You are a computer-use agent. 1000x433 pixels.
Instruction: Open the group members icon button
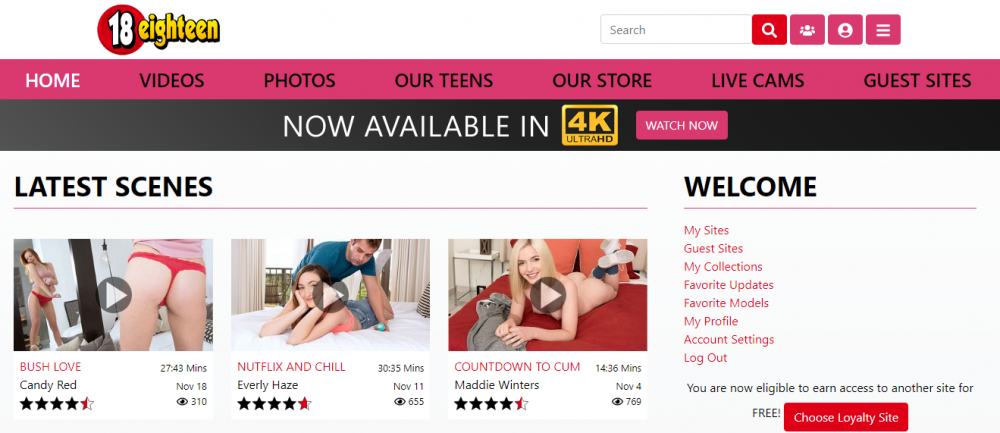click(807, 30)
